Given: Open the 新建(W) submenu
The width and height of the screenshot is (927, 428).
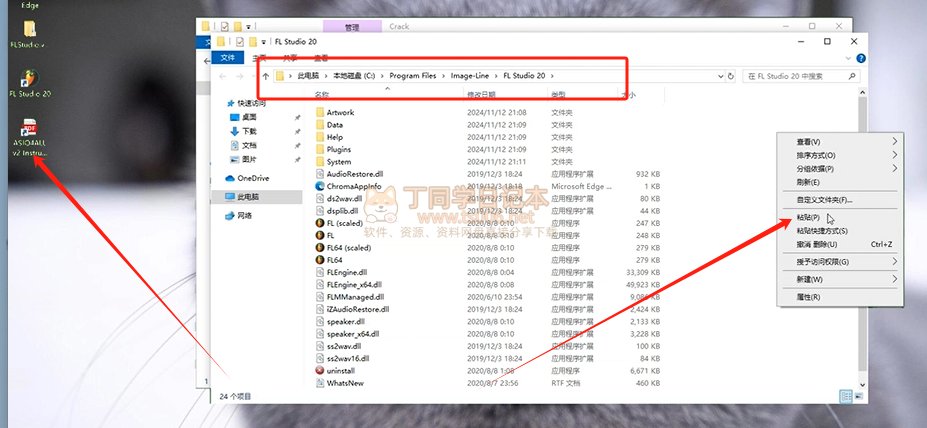Looking at the screenshot, I should [x=840, y=279].
